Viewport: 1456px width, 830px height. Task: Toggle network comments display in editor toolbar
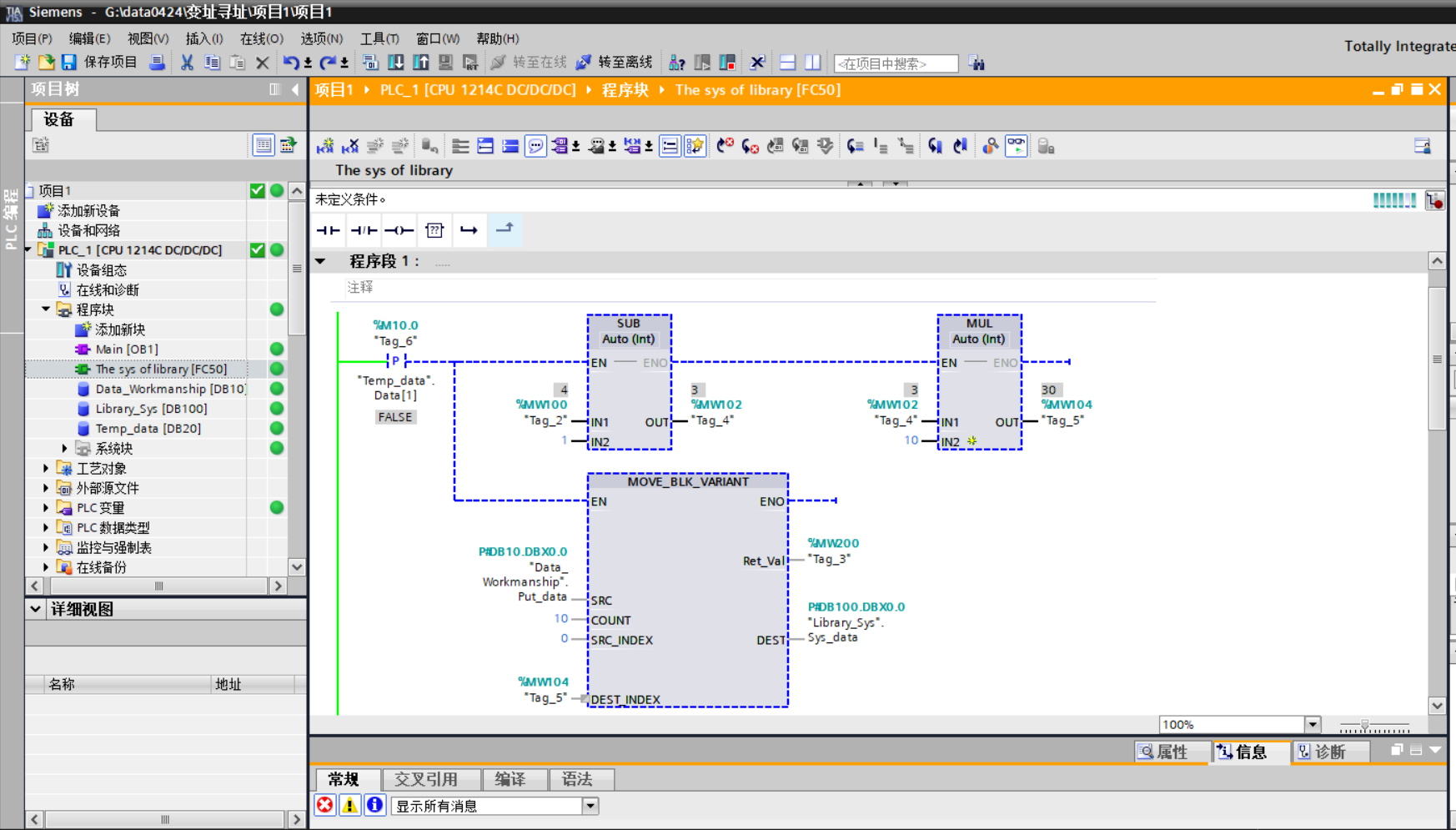coord(535,147)
